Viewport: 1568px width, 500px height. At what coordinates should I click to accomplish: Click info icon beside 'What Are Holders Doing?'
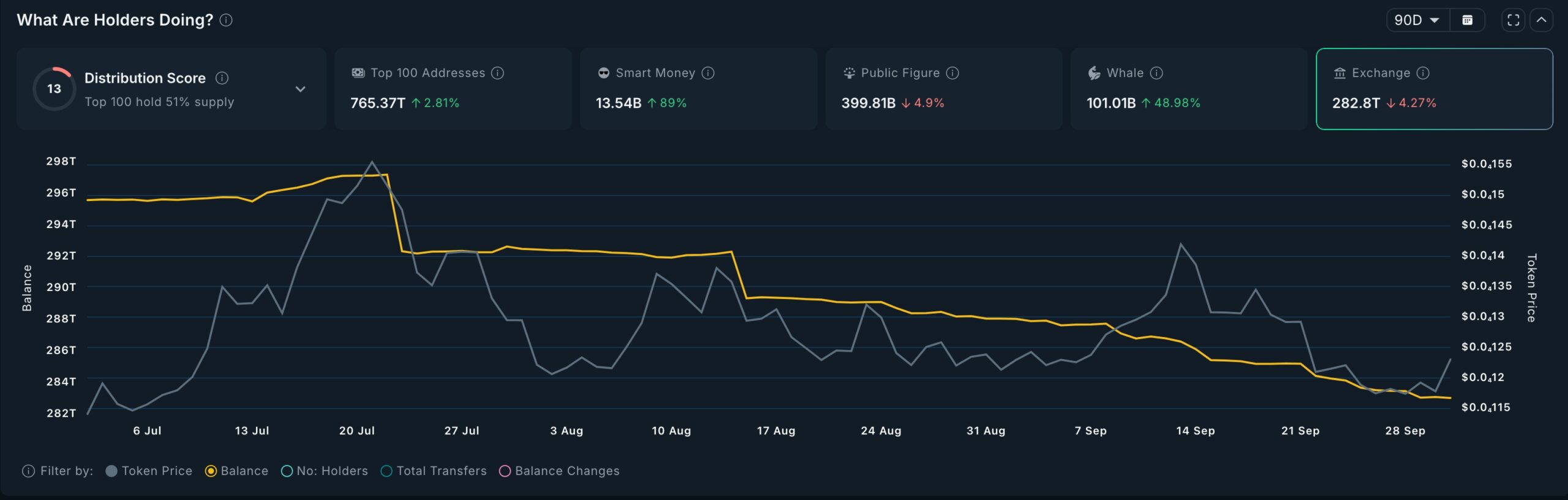pyautogui.click(x=226, y=20)
